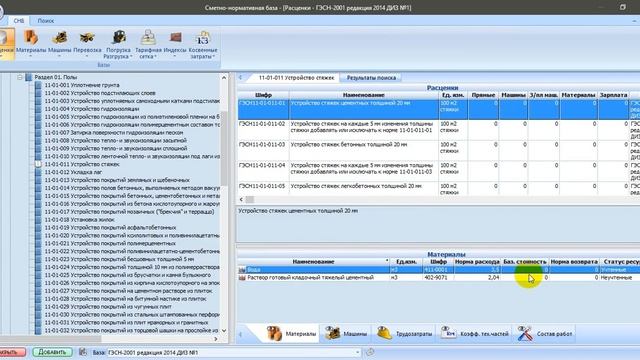640x360 pixels.
Task: Click the Расценки table scroll left arrow
Action: [x=241, y=200]
